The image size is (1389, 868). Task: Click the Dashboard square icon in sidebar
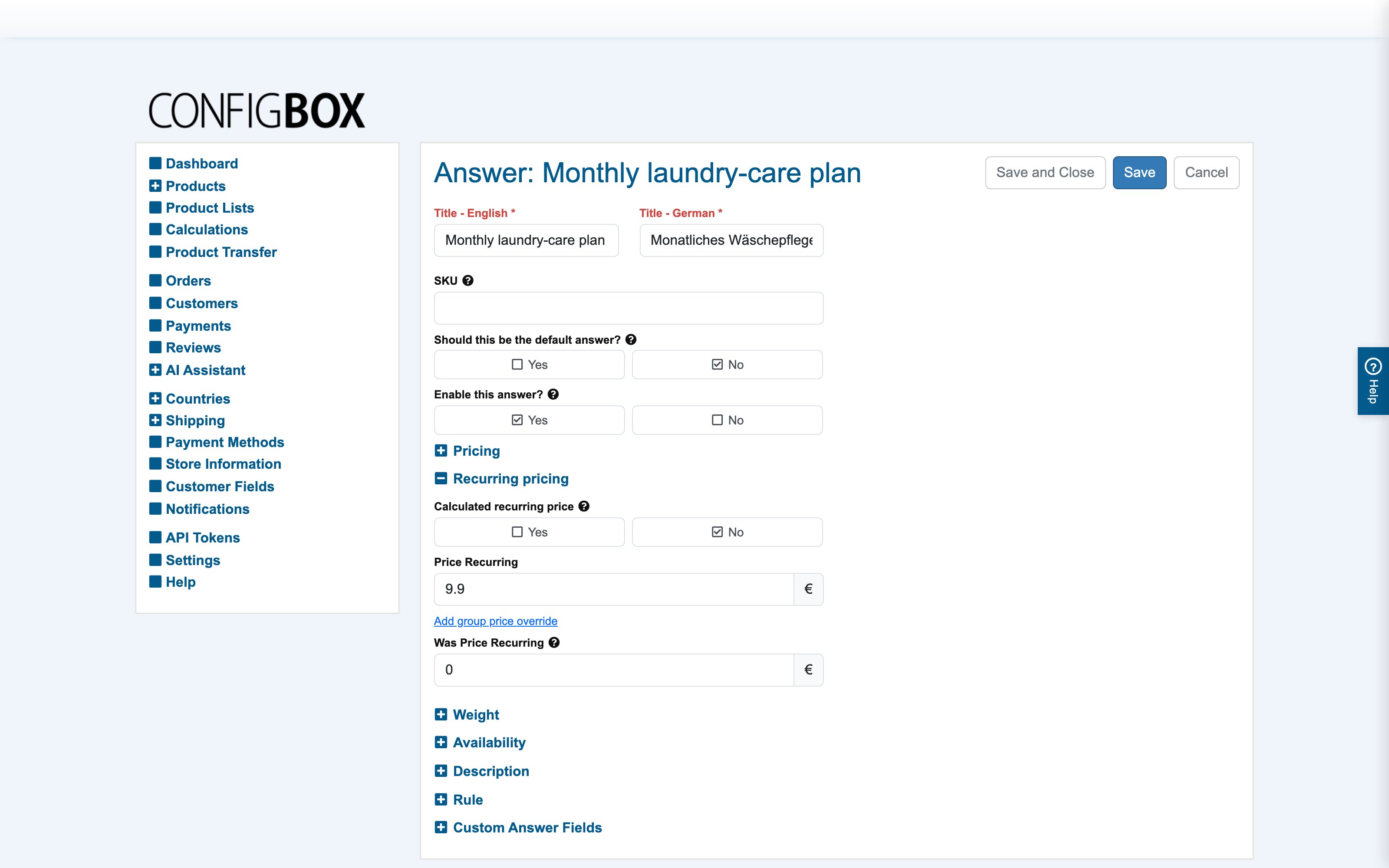click(155, 163)
